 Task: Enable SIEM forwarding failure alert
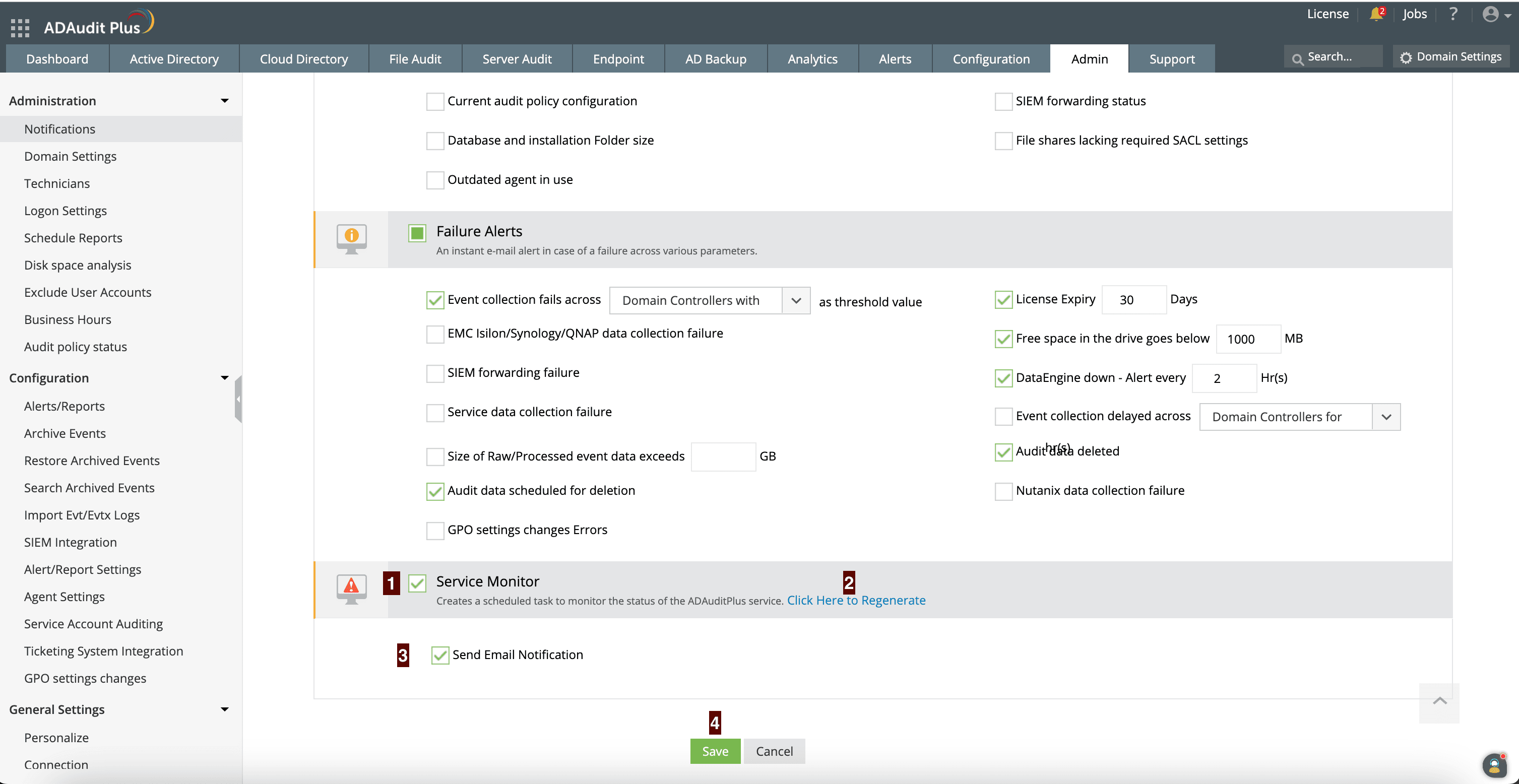pyautogui.click(x=435, y=373)
